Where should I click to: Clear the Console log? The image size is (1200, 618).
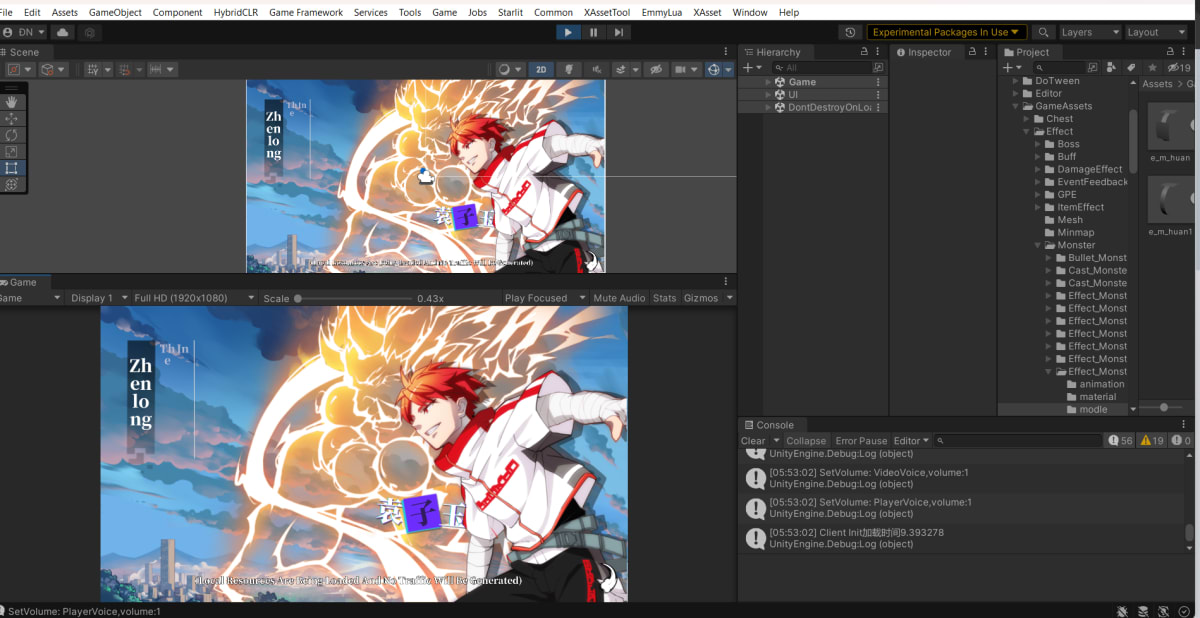coord(753,440)
